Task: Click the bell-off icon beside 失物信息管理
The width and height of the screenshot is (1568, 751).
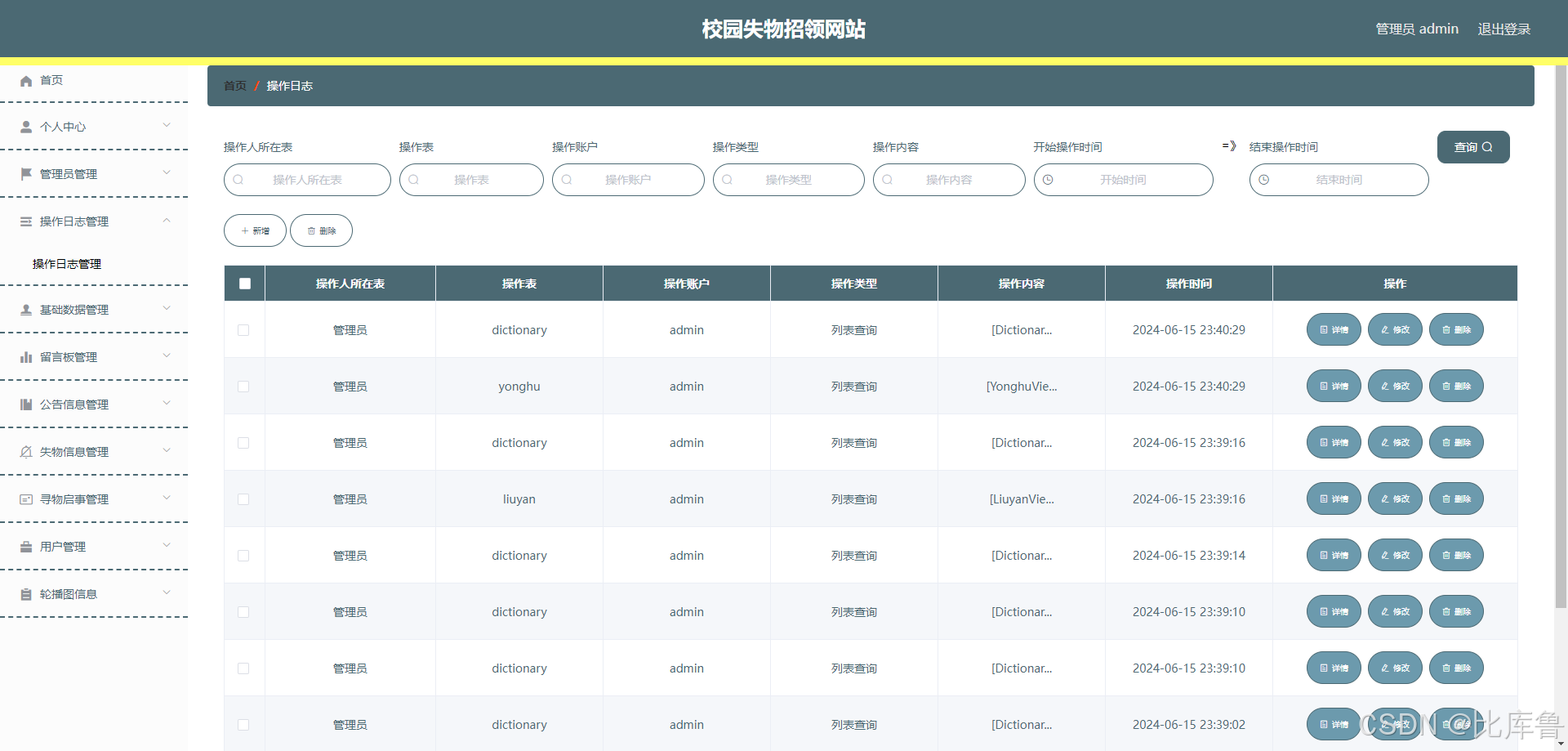Action: click(26, 452)
